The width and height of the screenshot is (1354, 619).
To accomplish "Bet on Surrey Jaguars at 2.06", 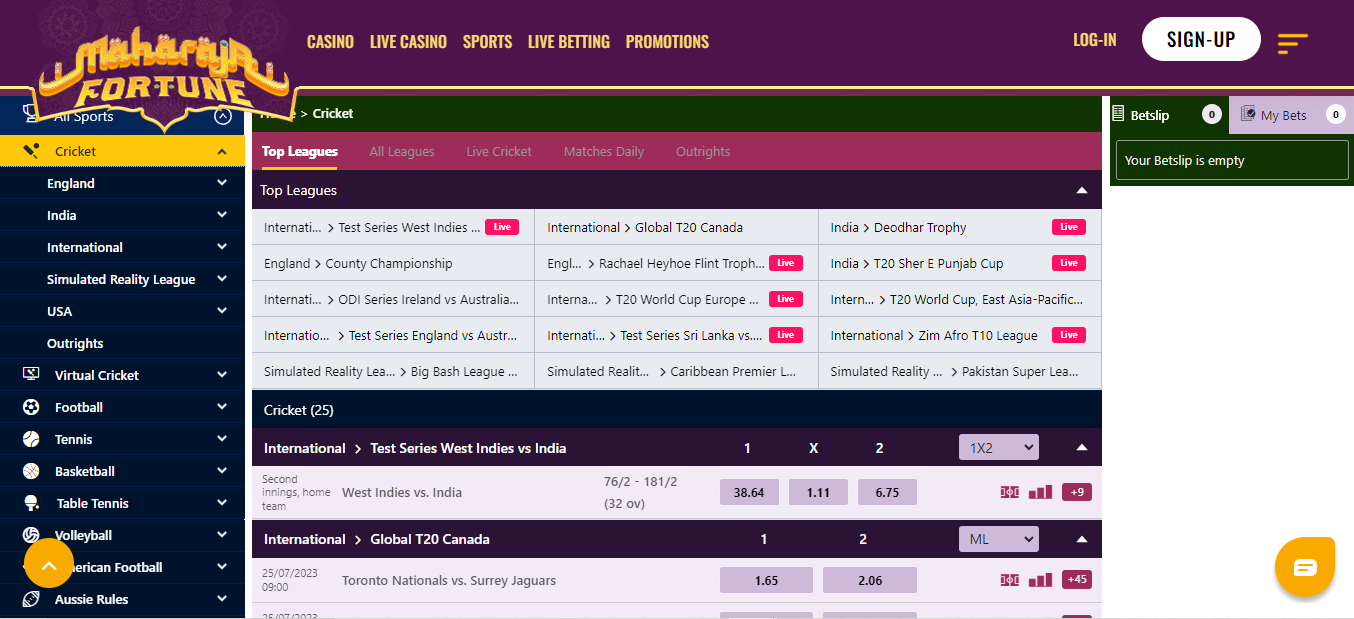I will click(x=870, y=580).
